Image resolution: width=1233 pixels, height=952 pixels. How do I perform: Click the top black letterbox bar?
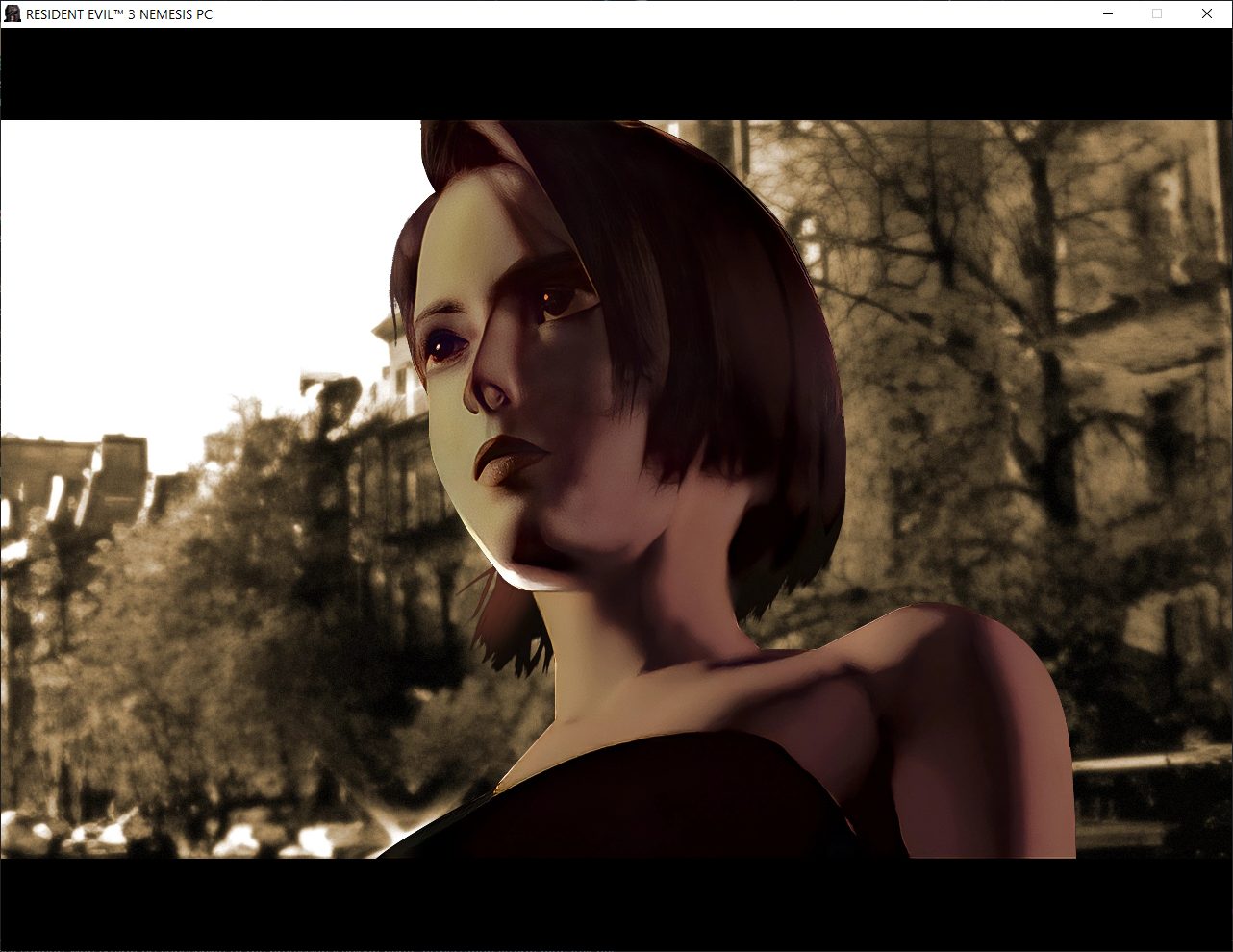pyautogui.click(x=616, y=74)
